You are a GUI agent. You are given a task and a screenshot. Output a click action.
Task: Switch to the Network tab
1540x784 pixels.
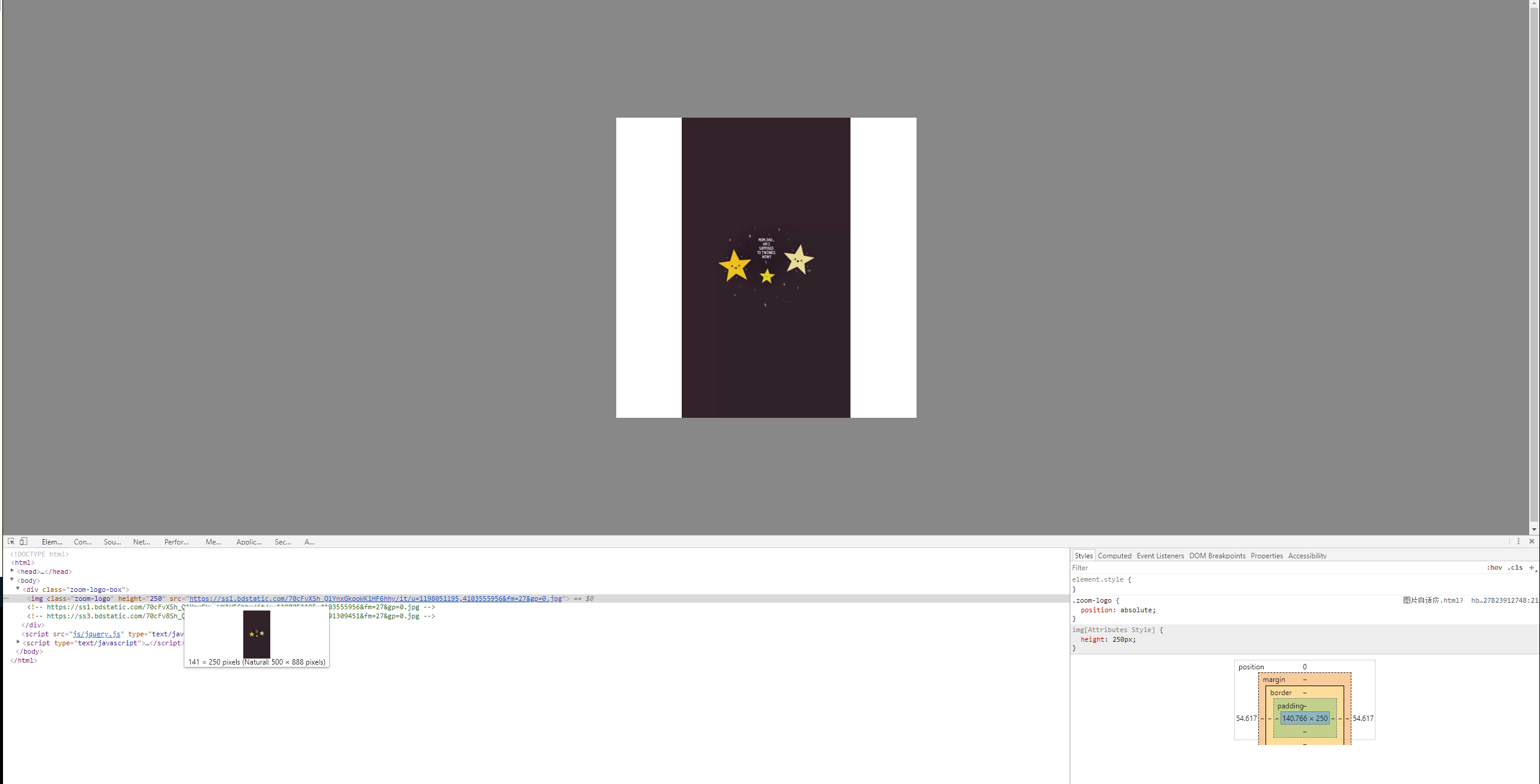pos(142,542)
